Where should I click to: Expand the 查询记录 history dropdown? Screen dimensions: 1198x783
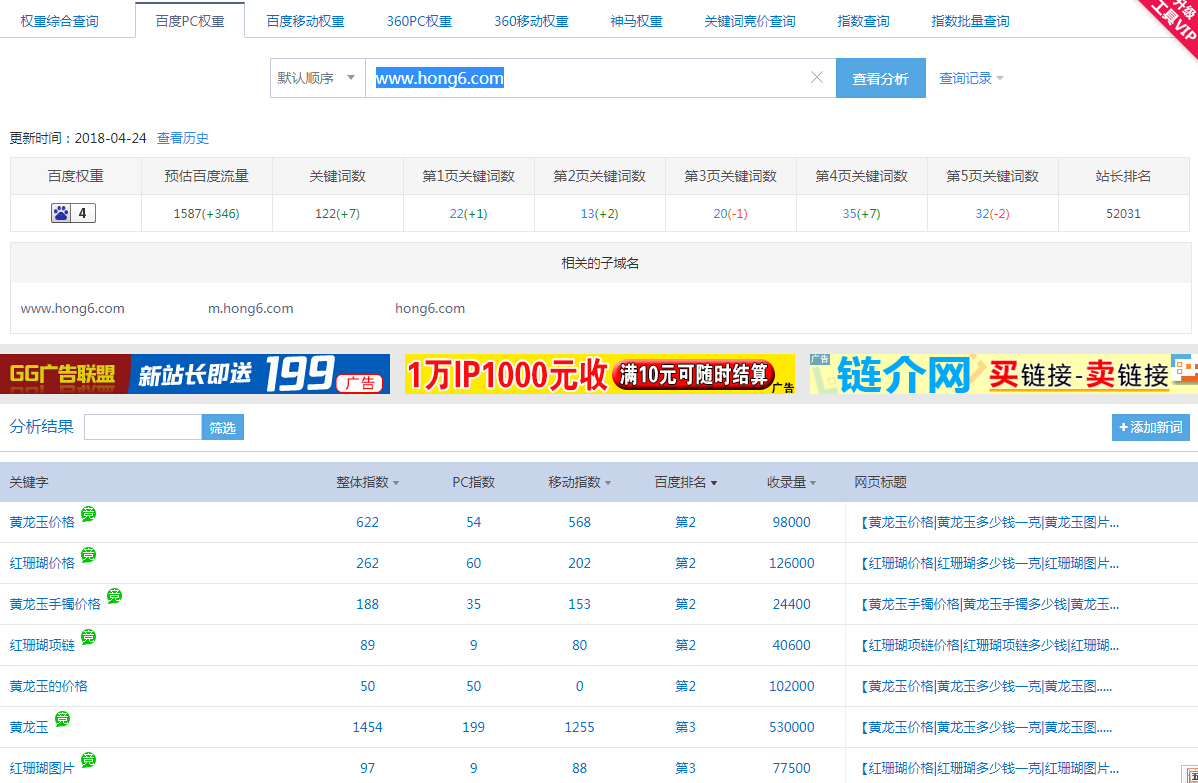pos(970,78)
